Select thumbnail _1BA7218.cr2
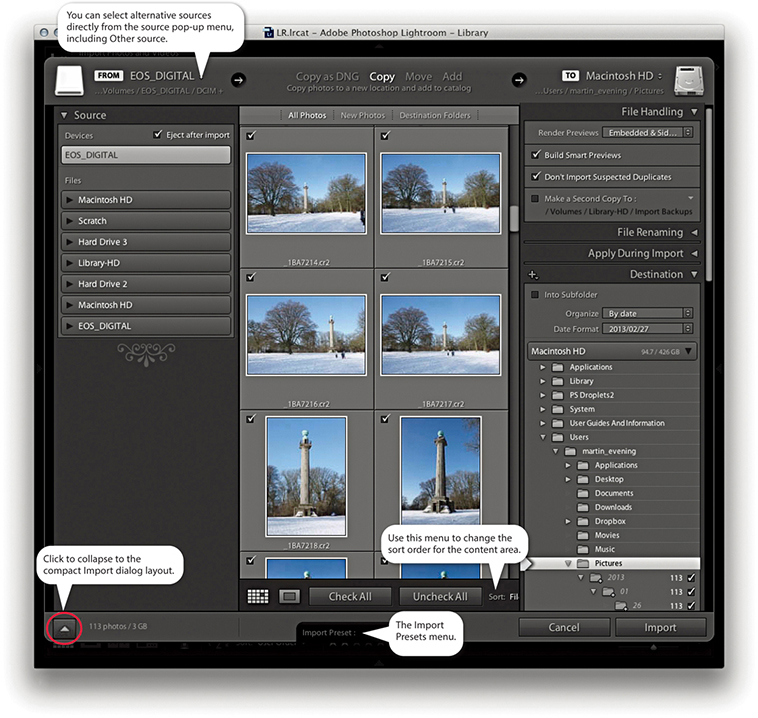 tap(306, 477)
